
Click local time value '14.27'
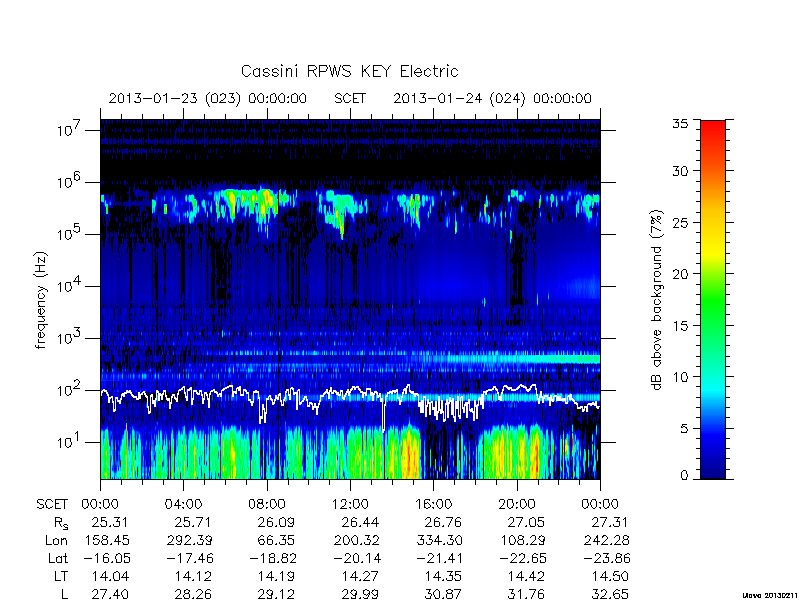coord(360,576)
